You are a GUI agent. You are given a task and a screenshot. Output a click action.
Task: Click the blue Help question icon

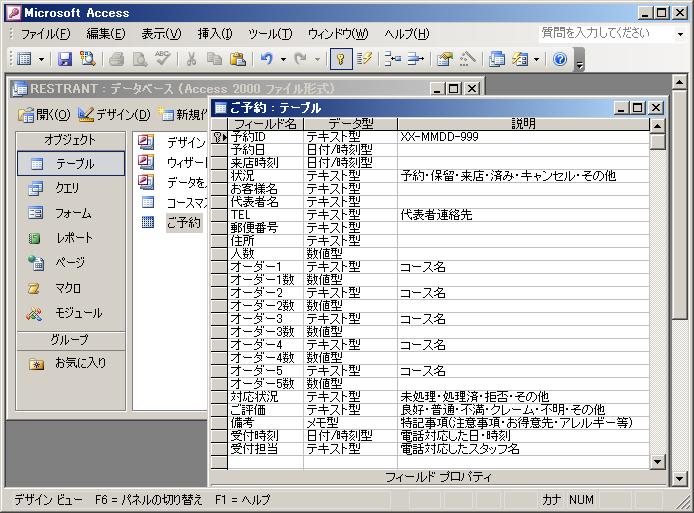[560, 59]
